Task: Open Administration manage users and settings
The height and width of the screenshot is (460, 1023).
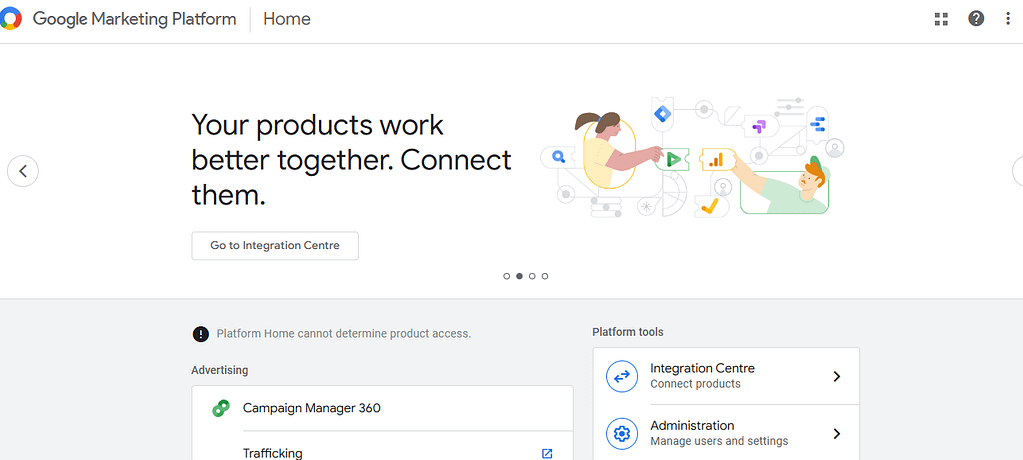Action: tap(726, 433)
